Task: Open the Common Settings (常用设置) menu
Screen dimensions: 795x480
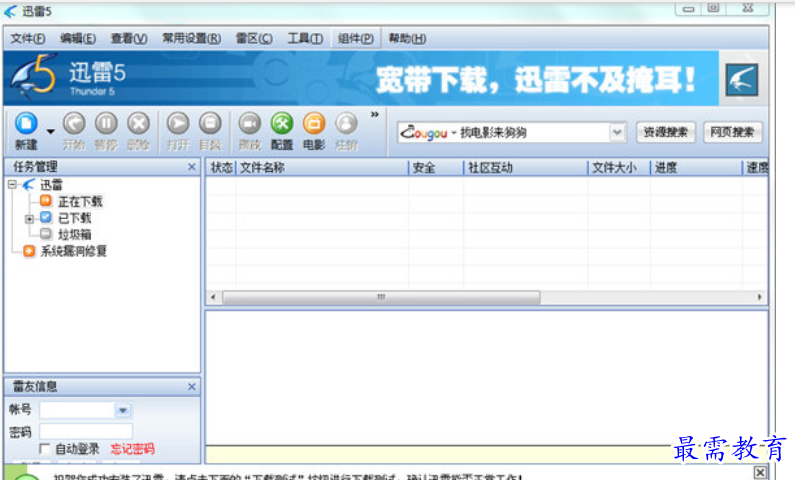Action: (191, 39)
